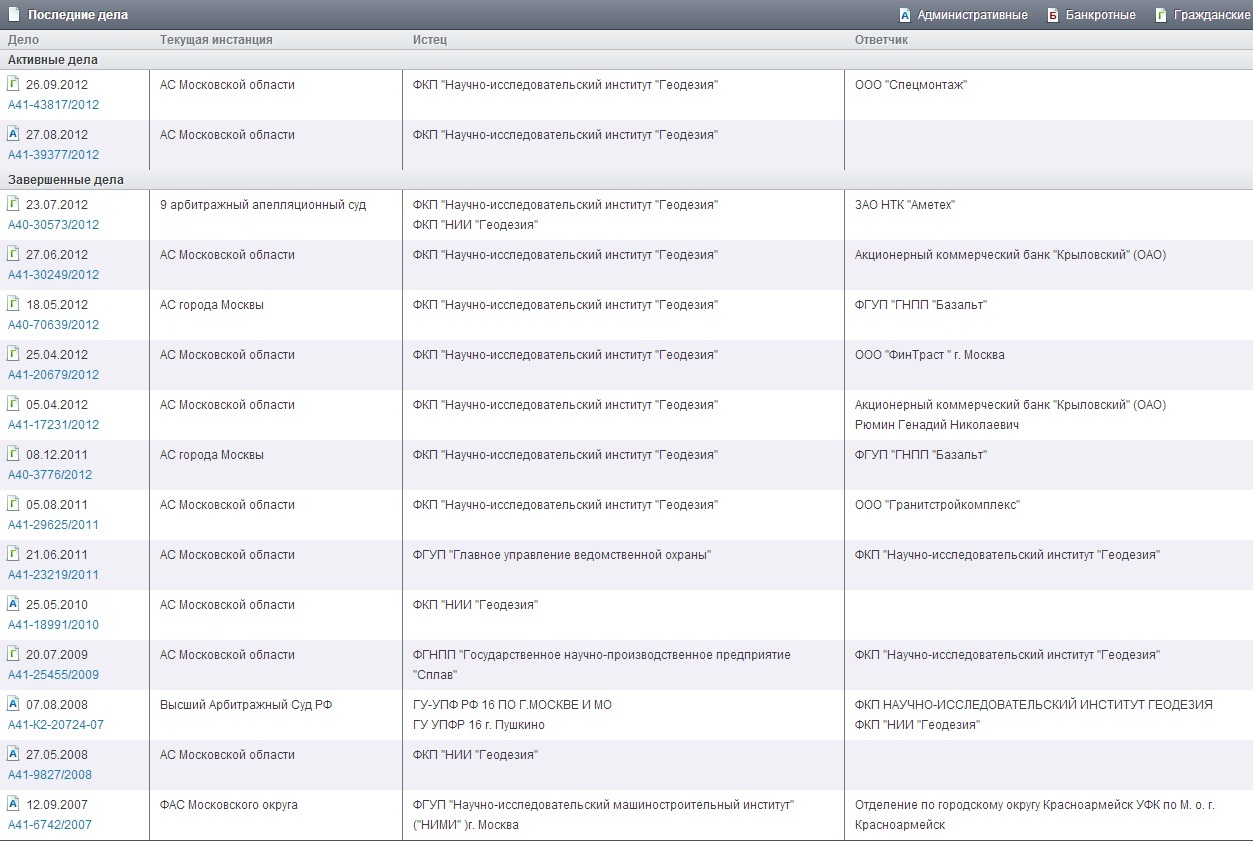Click the civil case icon next to 23.07.2012
This screenshot has height=841, width=1253.
[13, 204]
